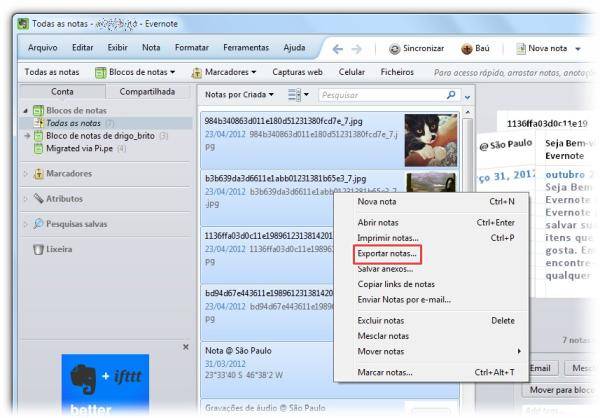Click the Evernote title bar icon
The width and height of the screenshot is (600, 418).
23,24
